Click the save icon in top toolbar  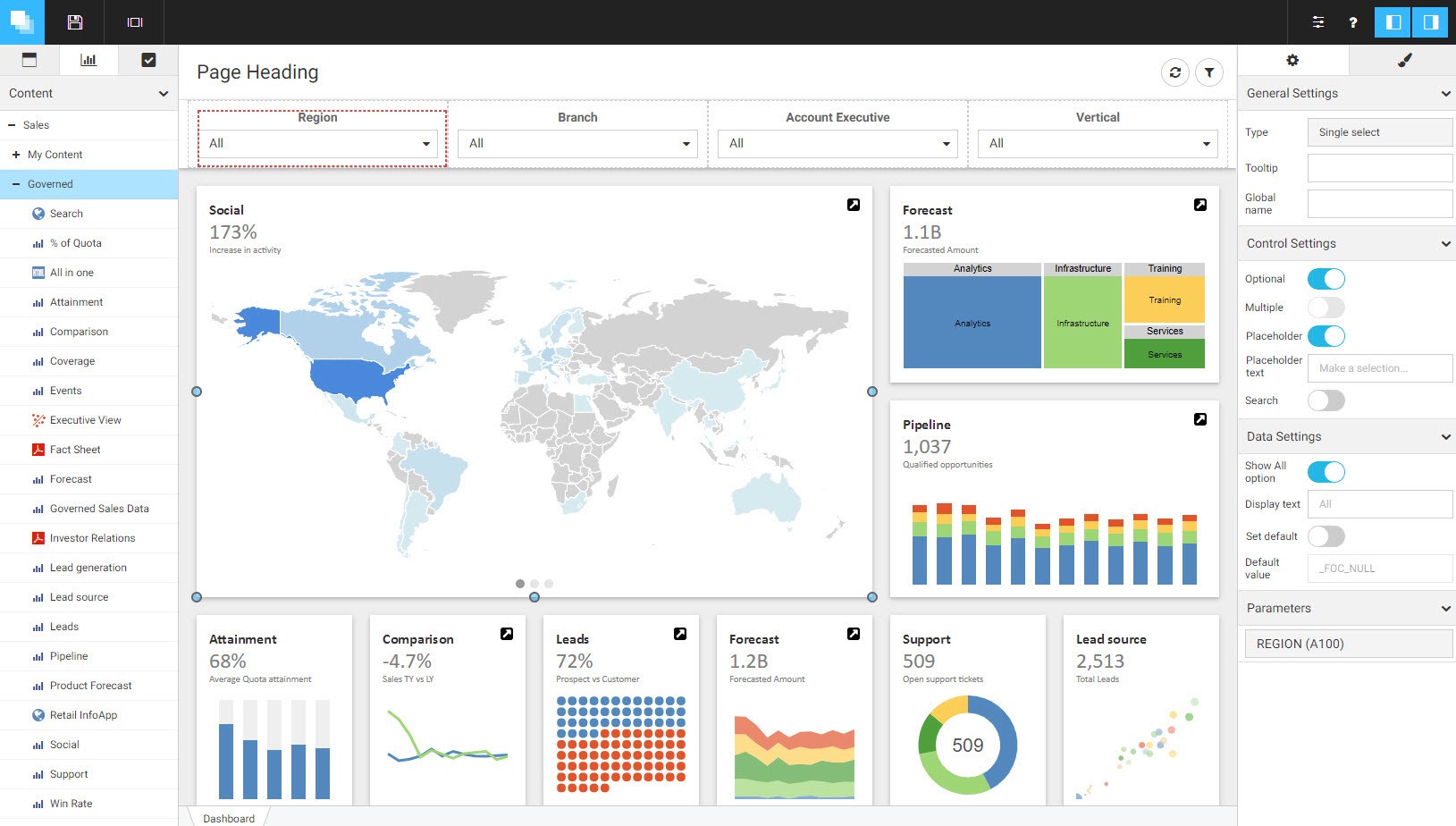[75, 22]
